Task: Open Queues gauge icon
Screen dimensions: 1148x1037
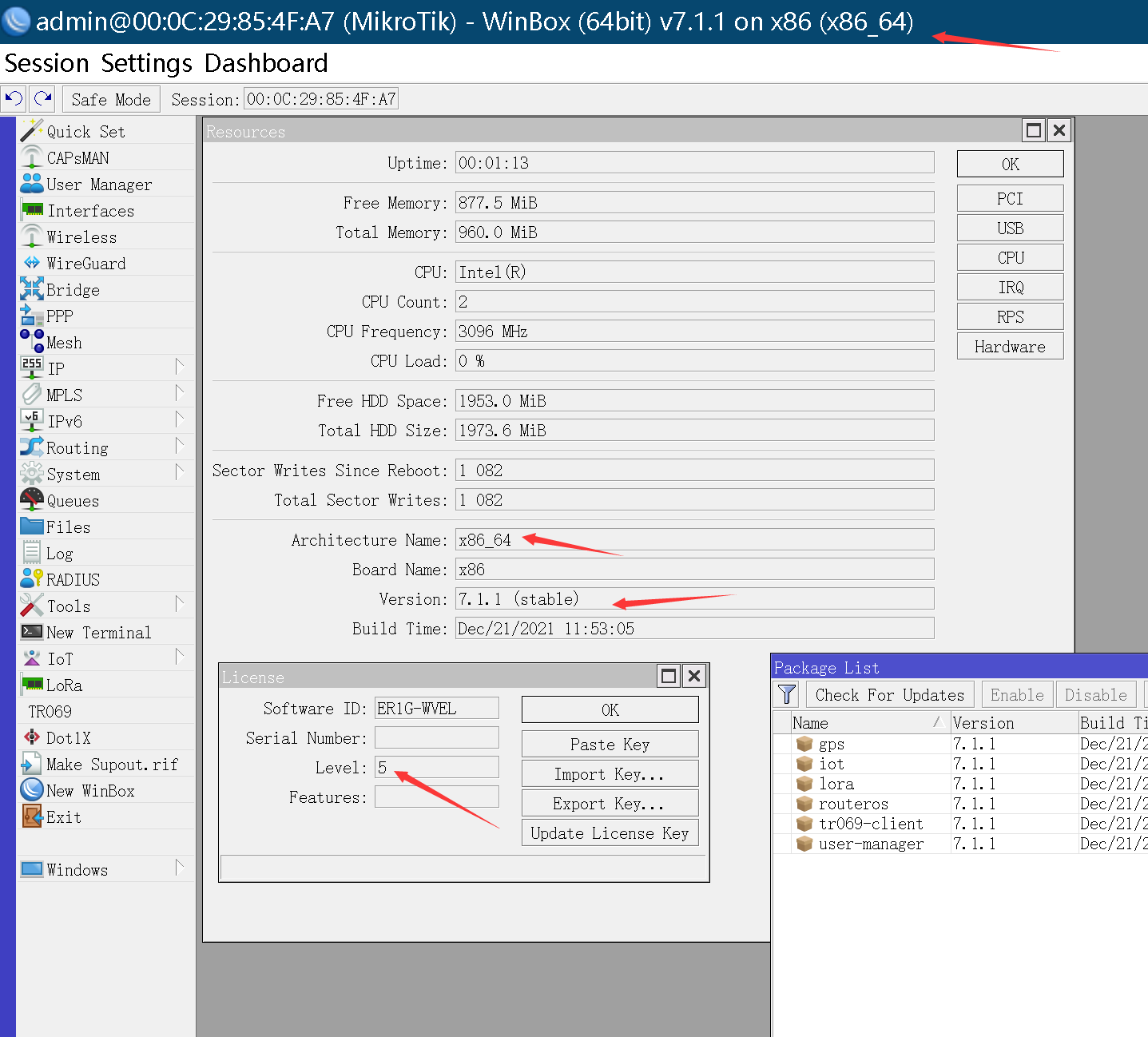Action: (31, 500)
